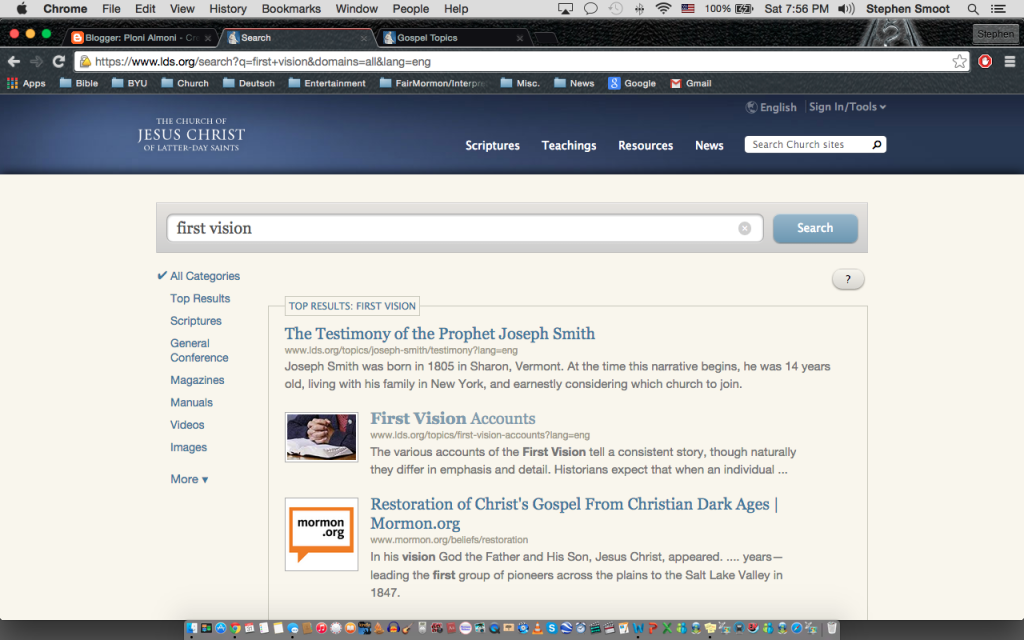The image size is (1024, 640).
Task: Filter results by Magazines category
Action: pyautogui.click(x=197, y=380)
